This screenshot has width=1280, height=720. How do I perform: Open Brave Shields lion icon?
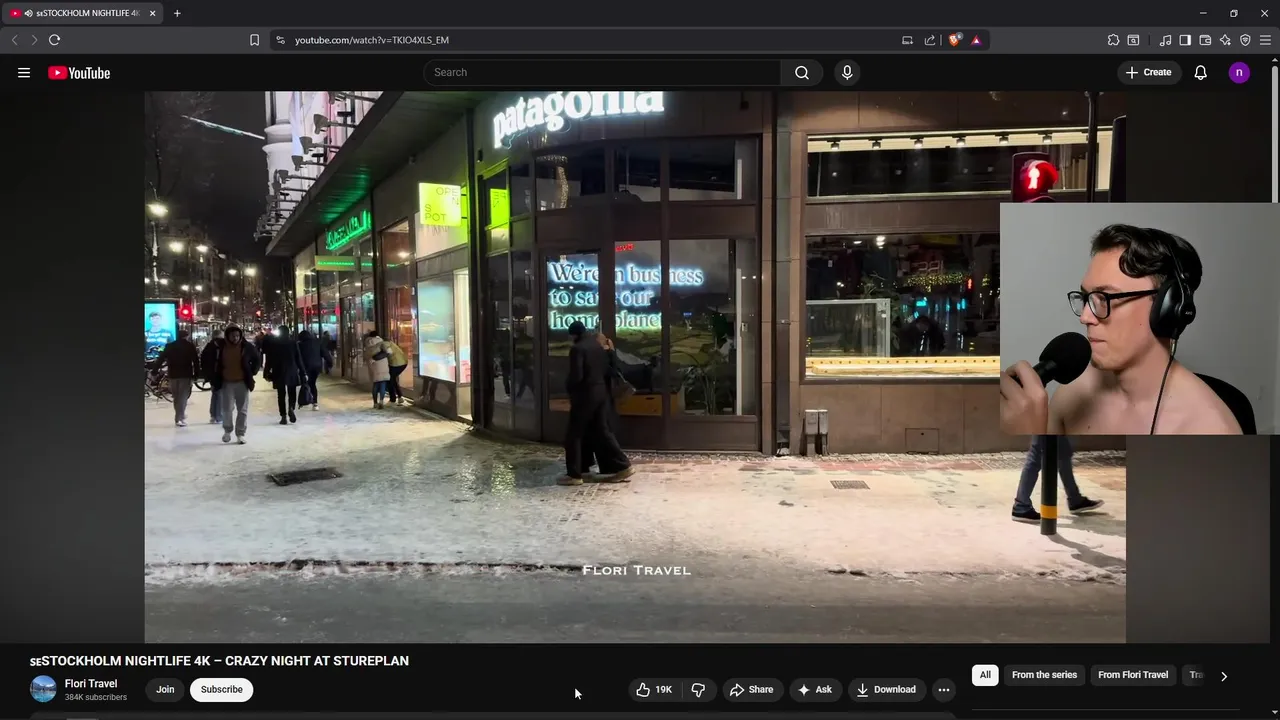[x=954, y=40]
